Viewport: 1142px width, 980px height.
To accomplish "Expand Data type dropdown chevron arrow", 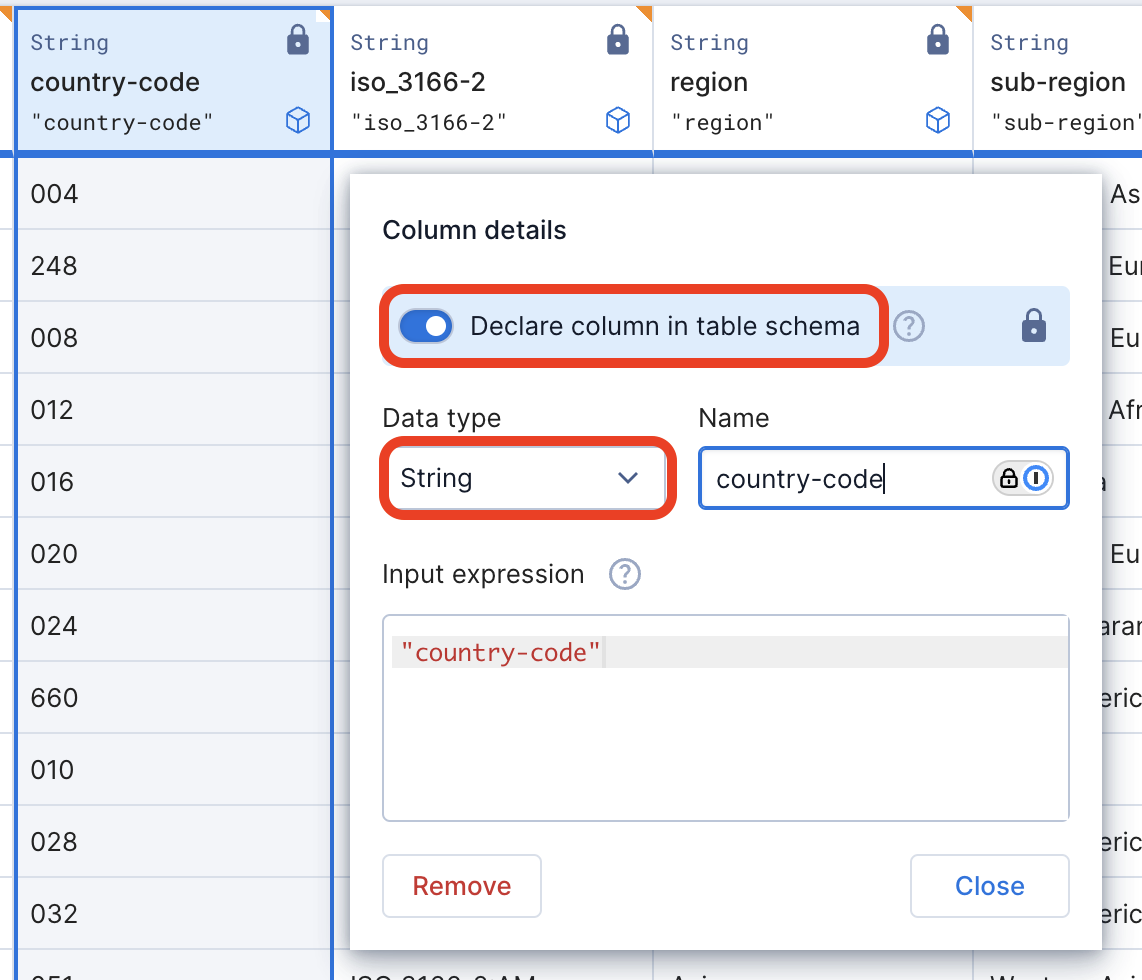I will click(x=628, y=479).
